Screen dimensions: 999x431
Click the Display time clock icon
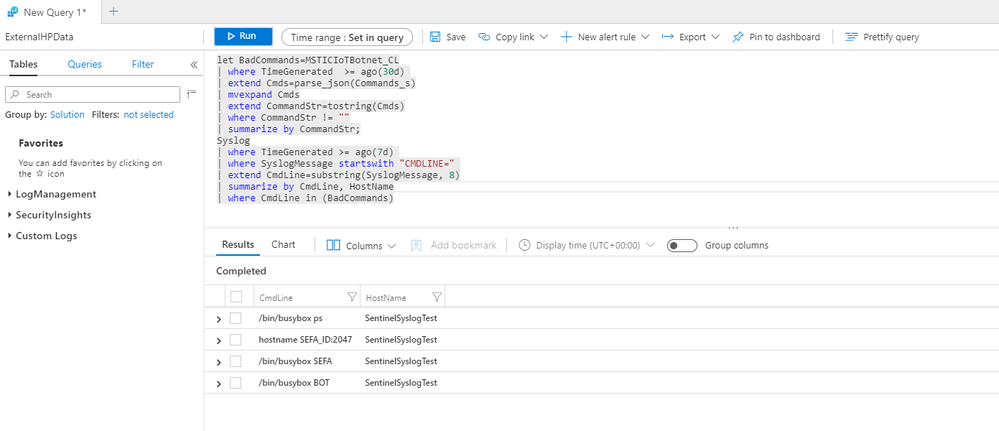click(524, 245)
